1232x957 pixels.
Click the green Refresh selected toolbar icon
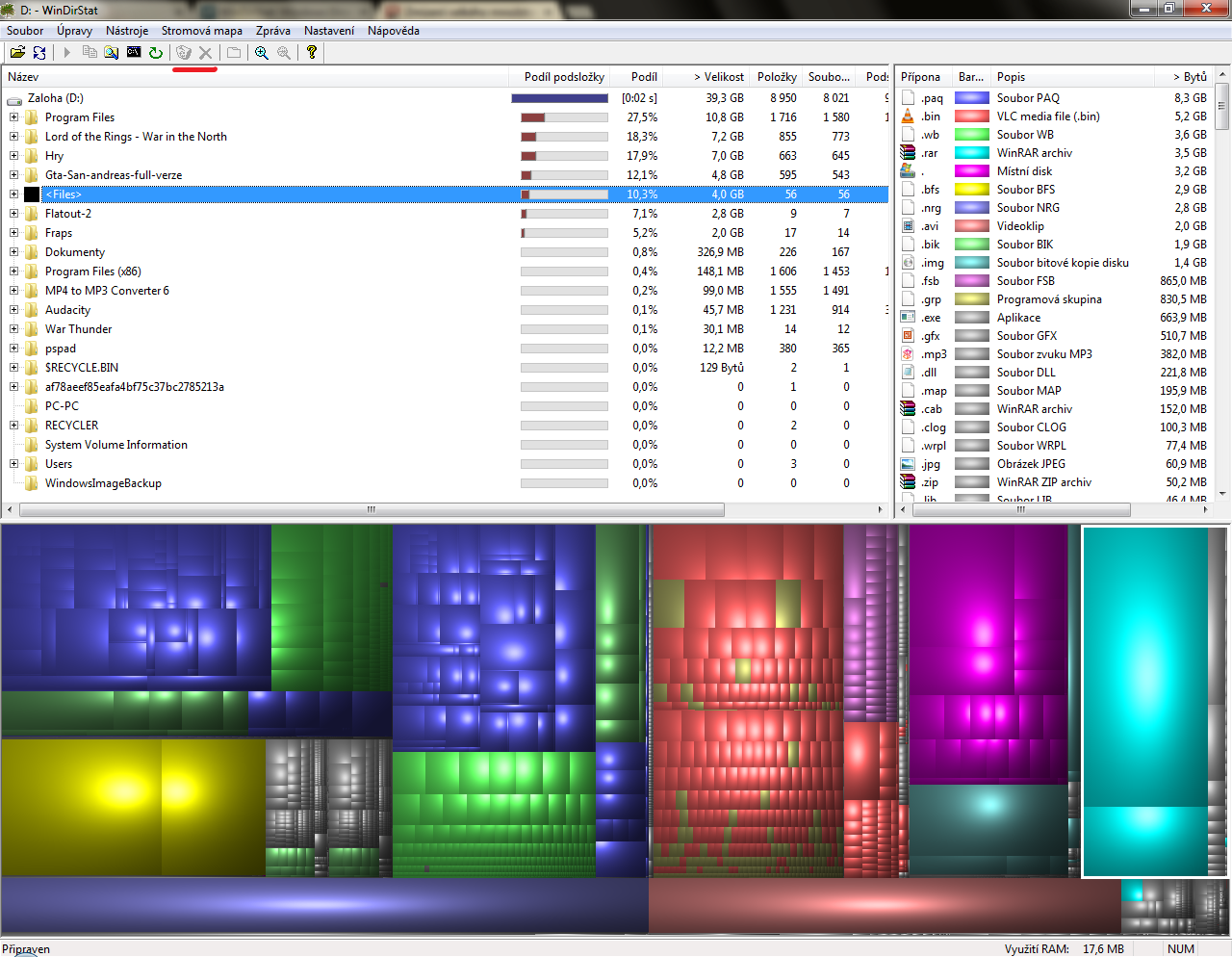click(156, 53)
